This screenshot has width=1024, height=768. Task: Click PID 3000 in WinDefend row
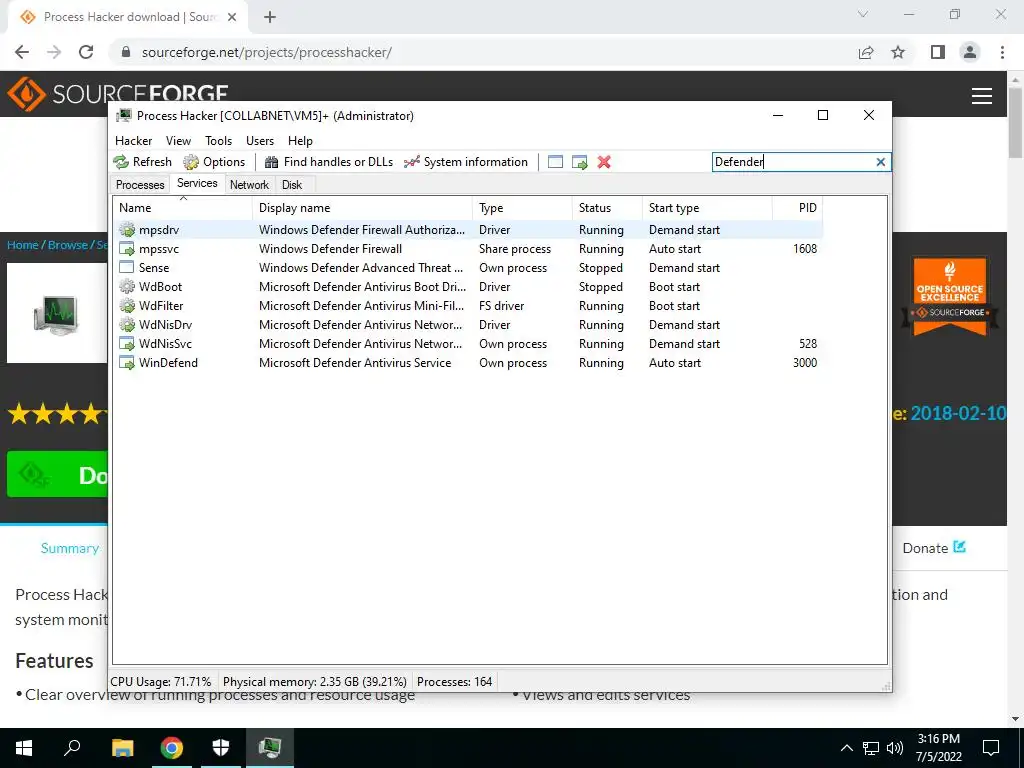tap(805, 362)
